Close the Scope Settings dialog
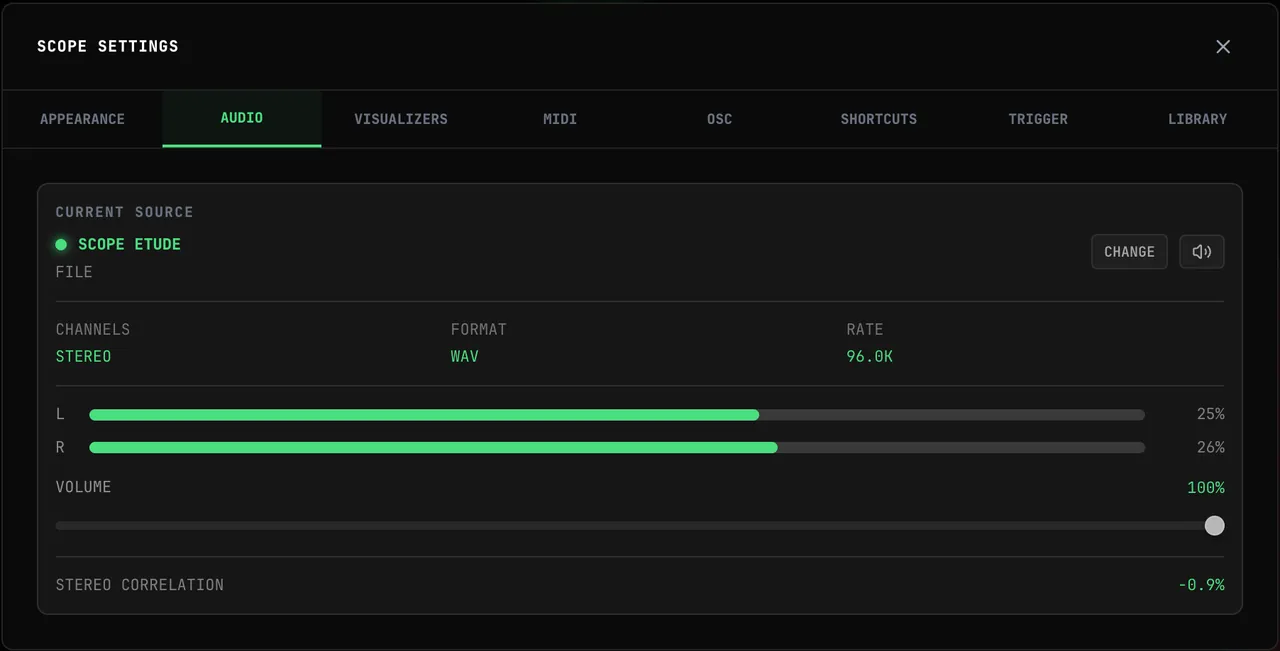Image resolution: width=1280 pixels, height=651 pixels. 1223,47
